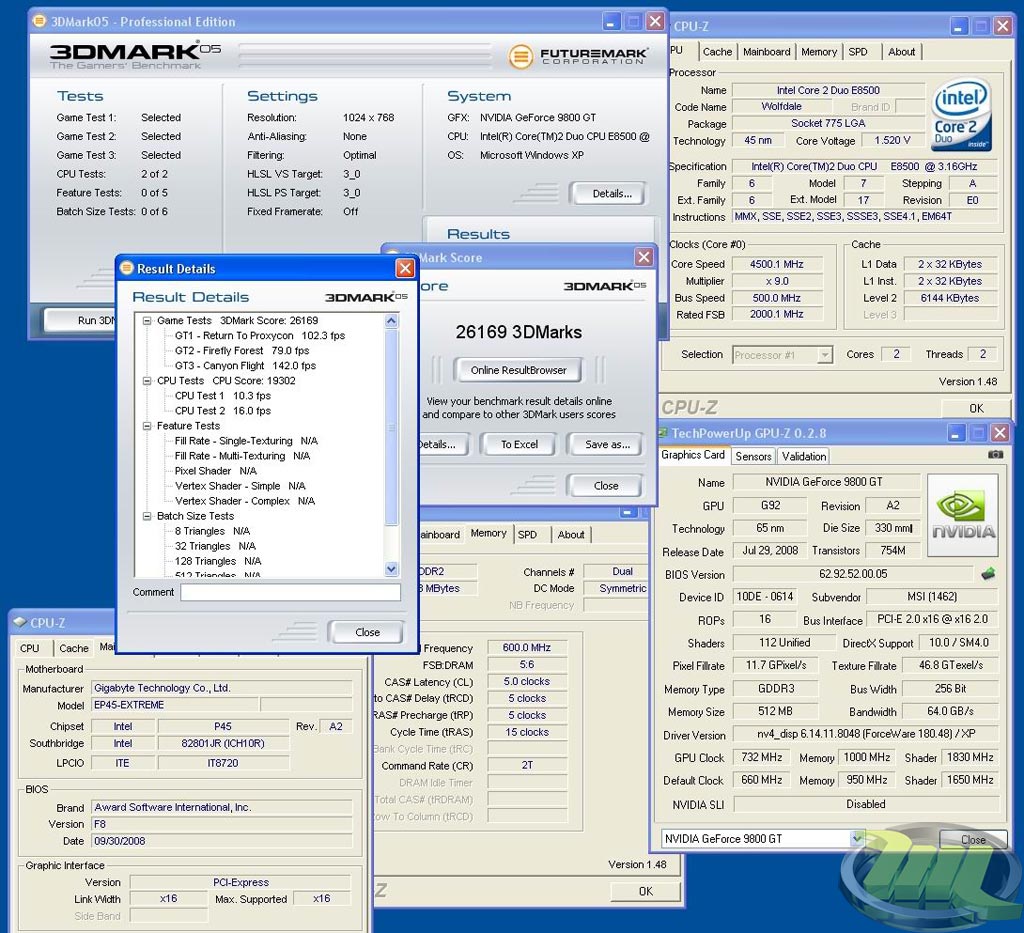Click the bottom-left CPU-Z title bar icon
The width and height of the screenshot is (1024, 933).
pyautogui.click(x=20, y=622)
